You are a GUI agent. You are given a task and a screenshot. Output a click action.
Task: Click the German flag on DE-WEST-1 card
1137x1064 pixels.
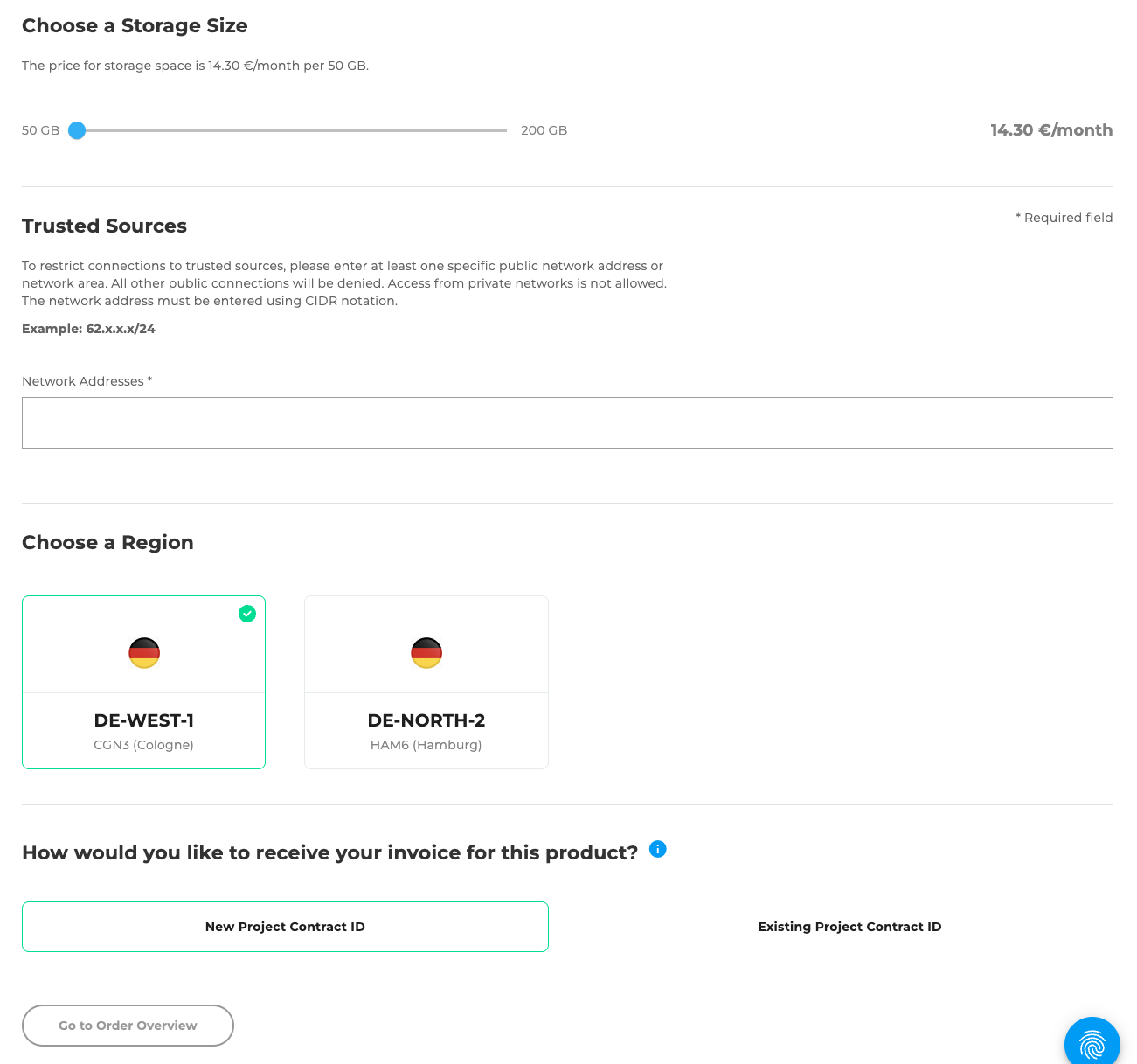[143, 652]
